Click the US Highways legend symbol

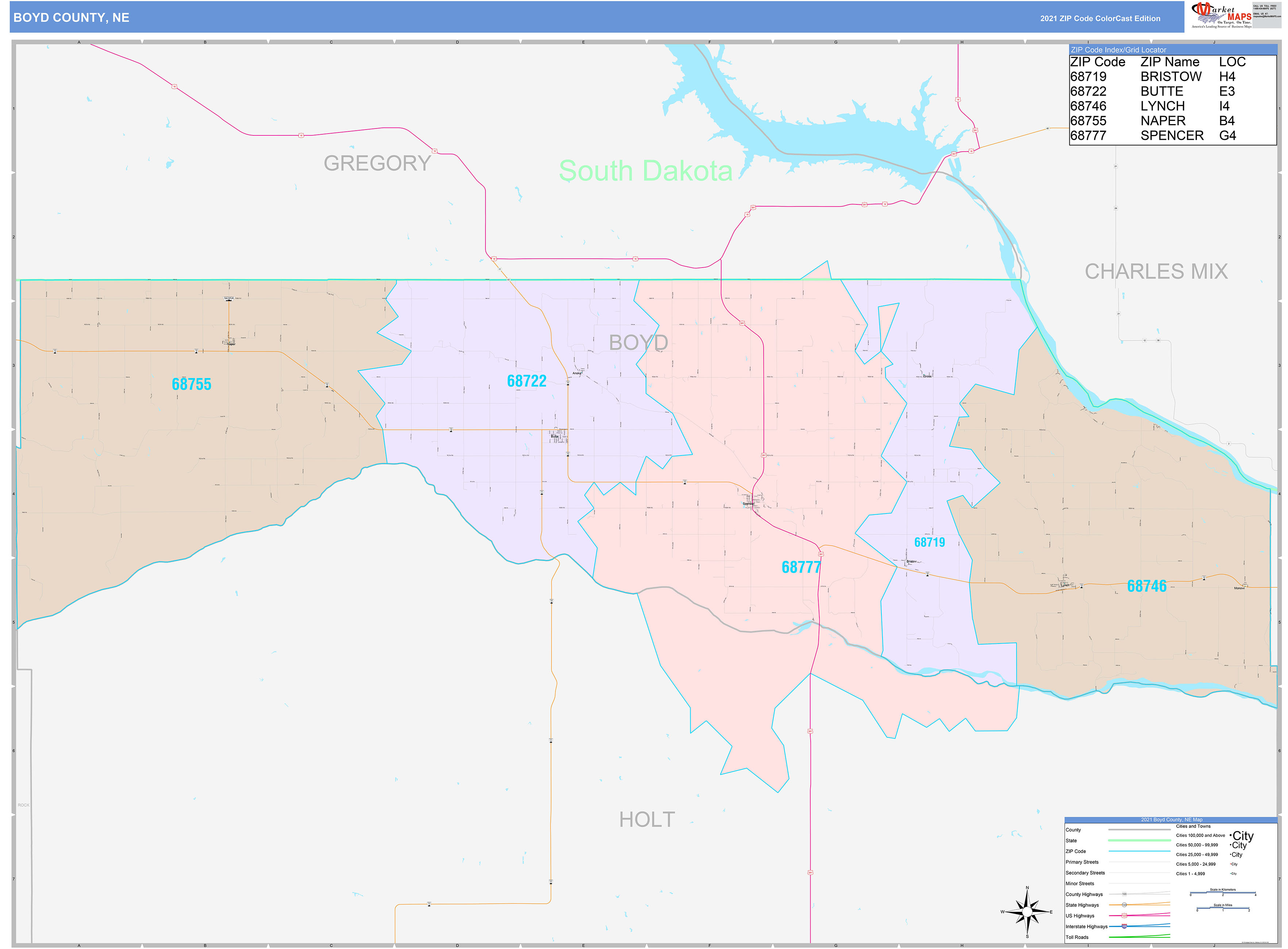(1124, 916)
